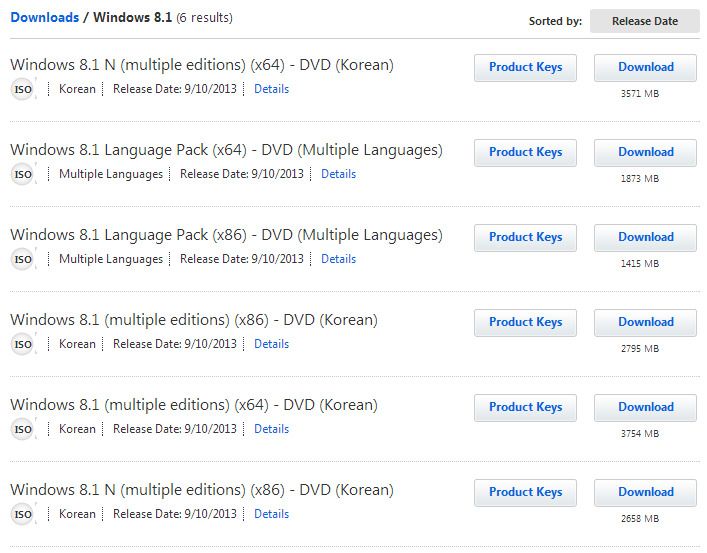Click title Windows 8.1 Language Pack (x86)
This screenshot has height=553, width=707.
coord(226,235)
